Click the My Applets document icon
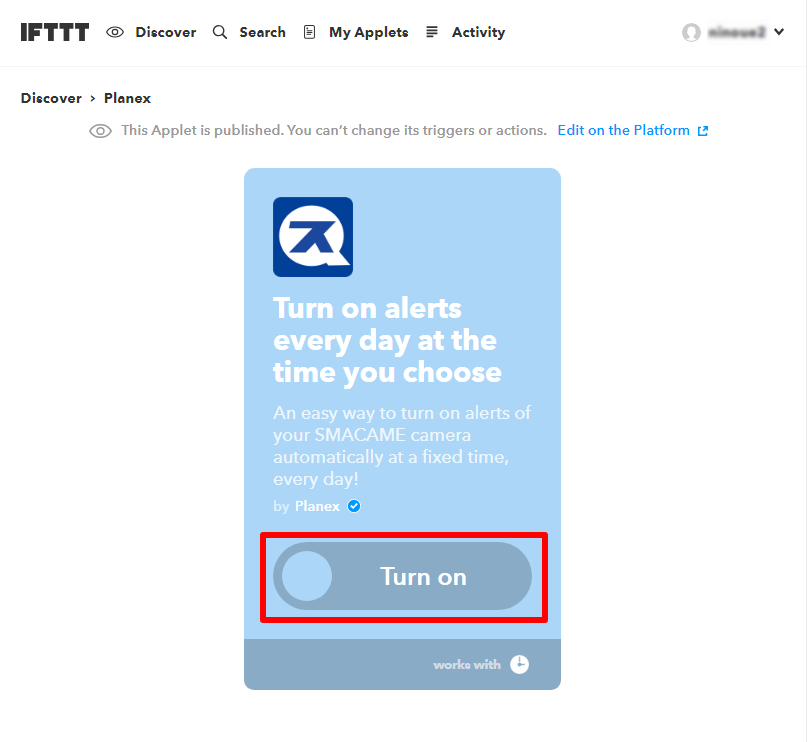The height and width of the screenshot is (742, 807). [x=309, y=32]
